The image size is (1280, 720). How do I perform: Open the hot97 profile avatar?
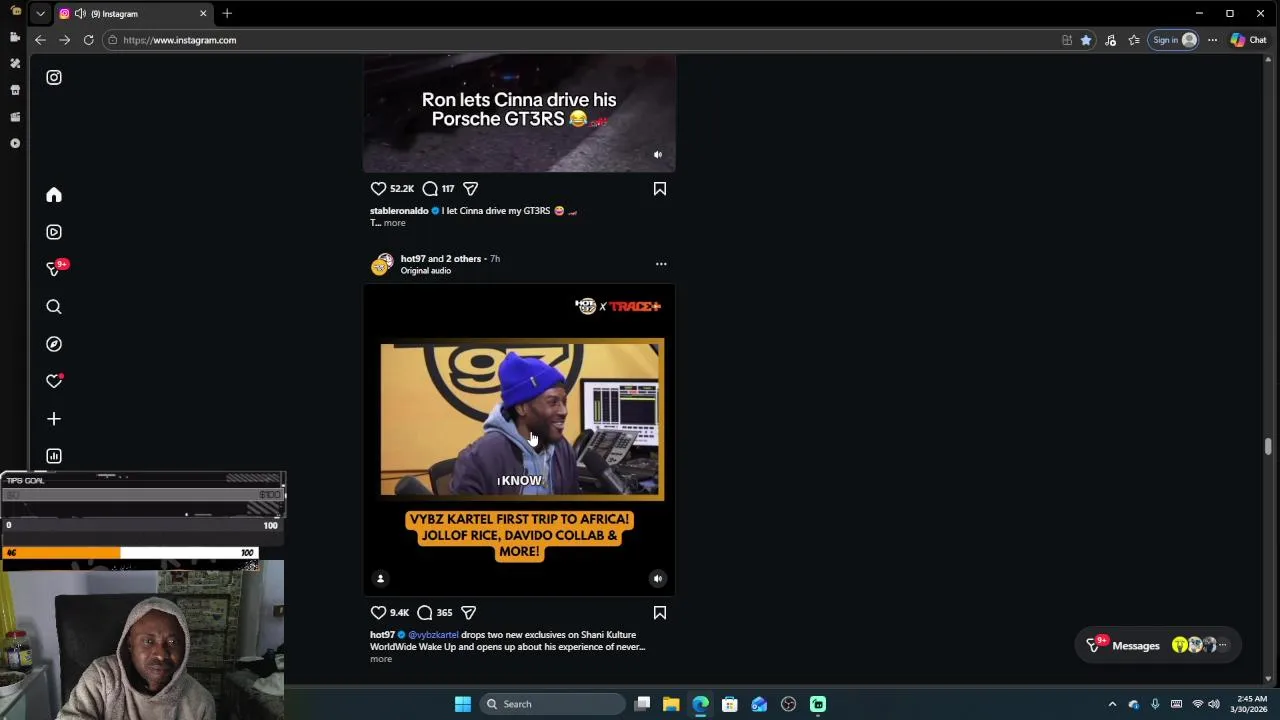pos(382,264)
